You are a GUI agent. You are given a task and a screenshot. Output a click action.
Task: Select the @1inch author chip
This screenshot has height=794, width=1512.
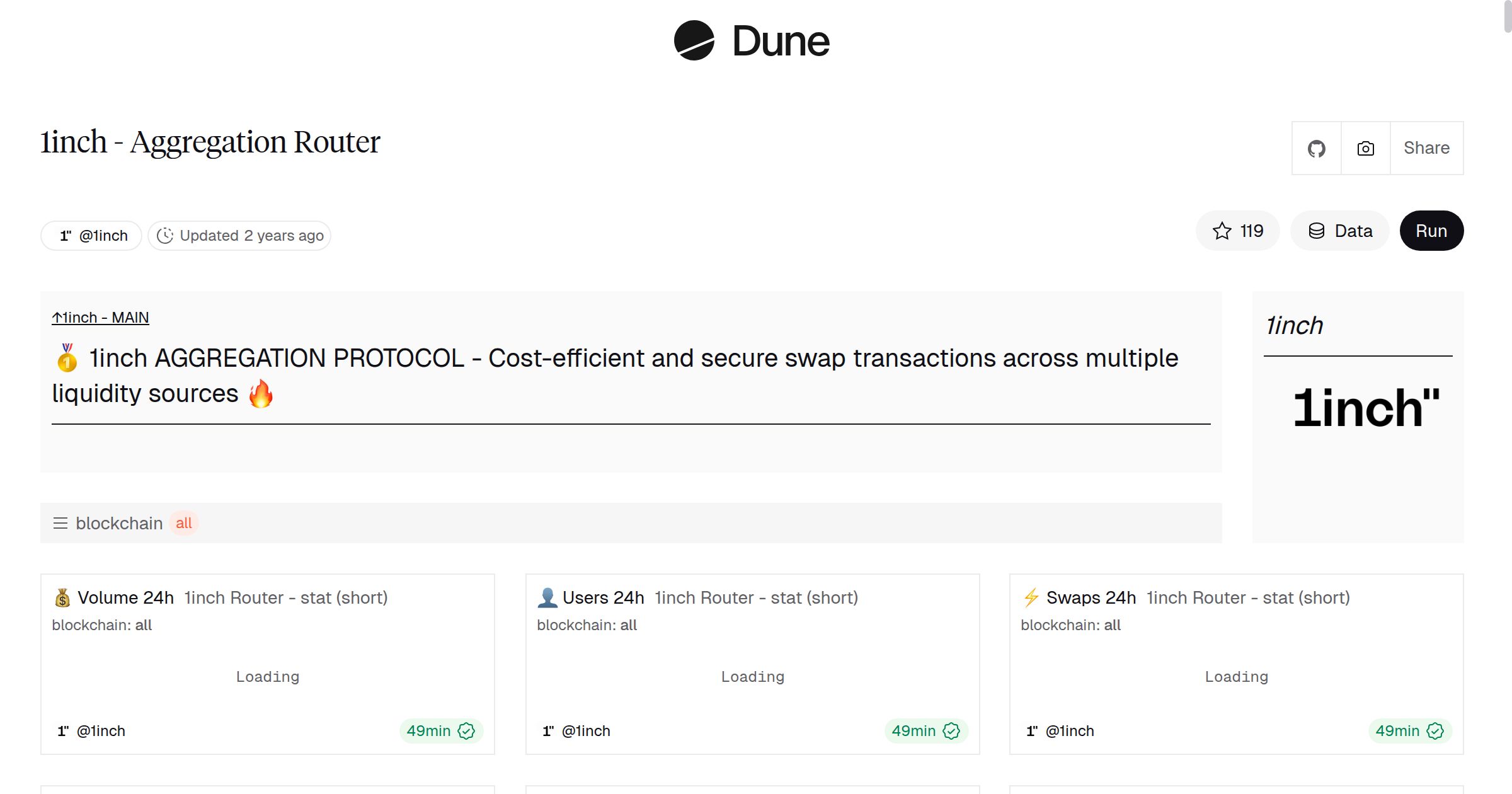90,235
